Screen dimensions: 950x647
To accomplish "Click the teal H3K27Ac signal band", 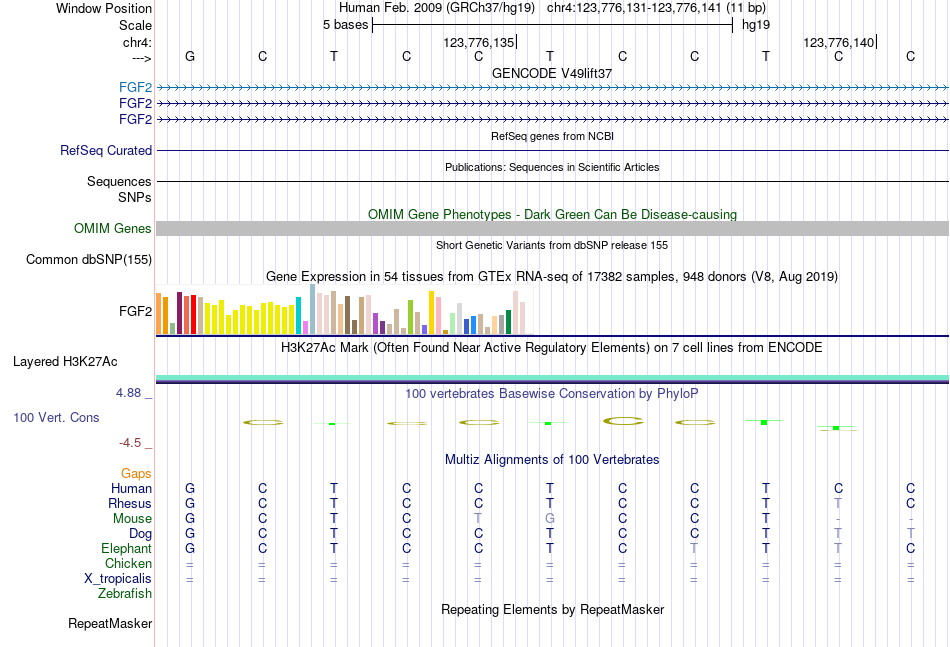I will (552, 378).
